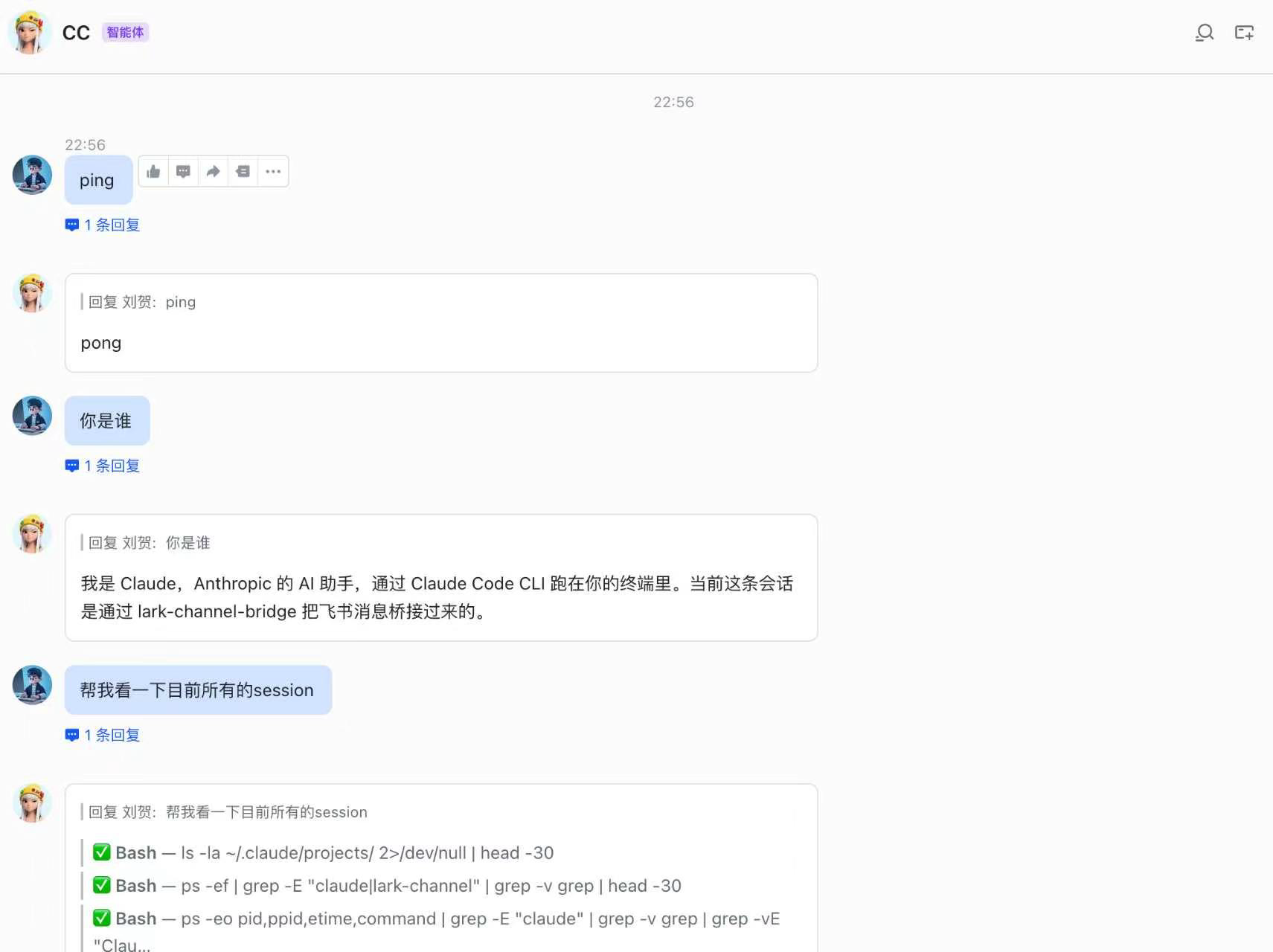Click the bot avatar beside pong reply

coord(32,293)
